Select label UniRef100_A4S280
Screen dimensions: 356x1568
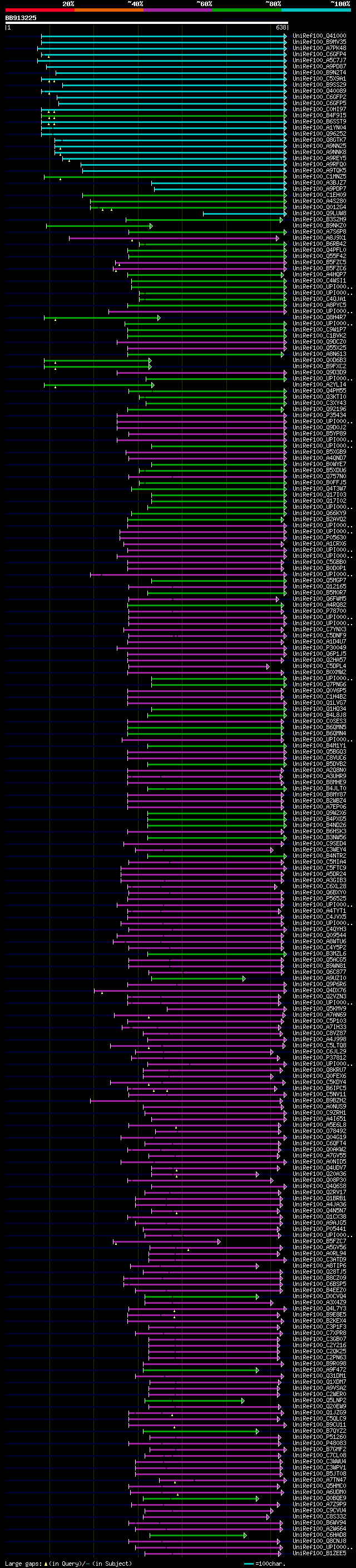coord(319,201)
